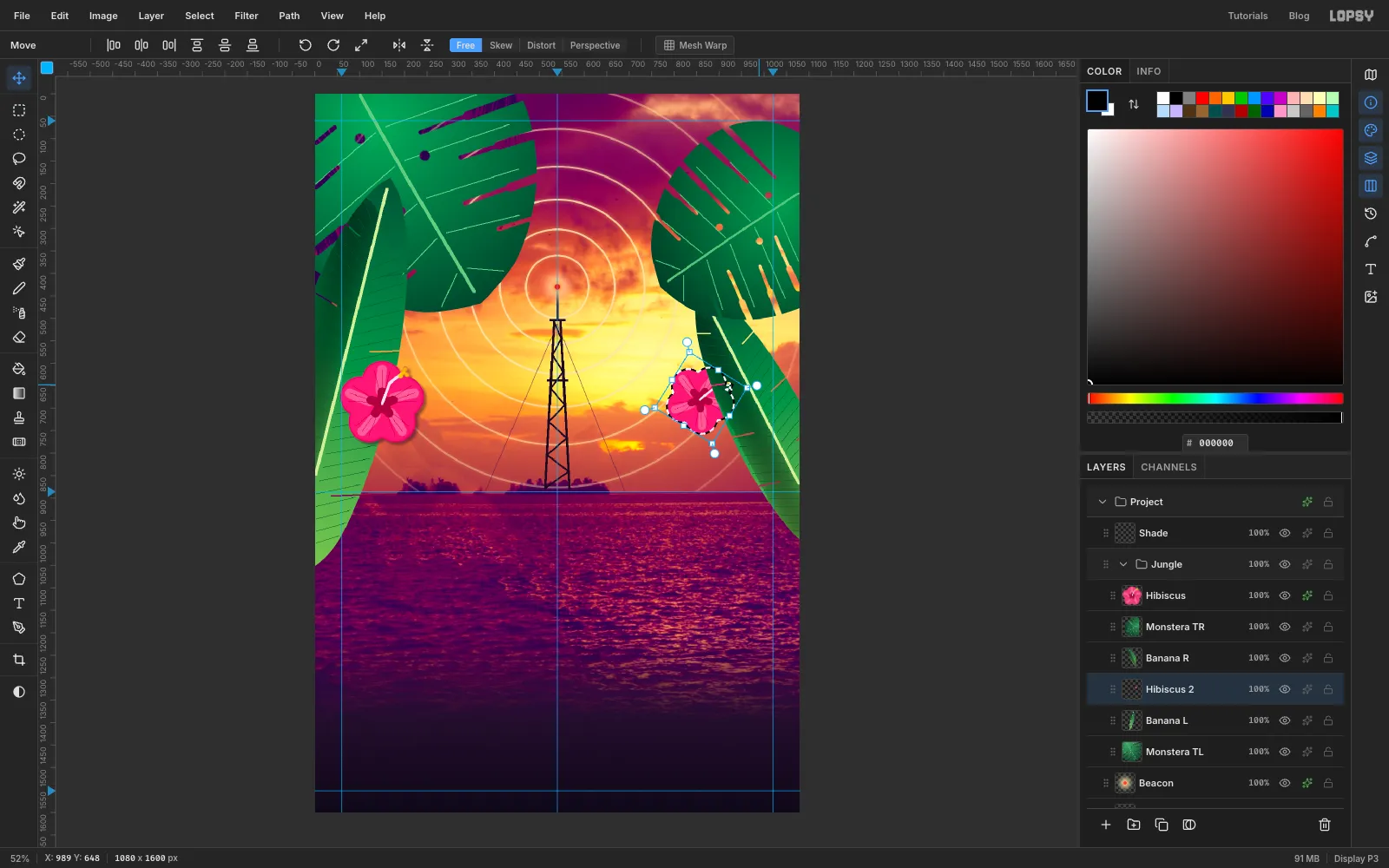Toggle visibility of the Monstera TR layer
Image resolution: width=1389 pixels, height=868 pixels.
(1285, 627)
